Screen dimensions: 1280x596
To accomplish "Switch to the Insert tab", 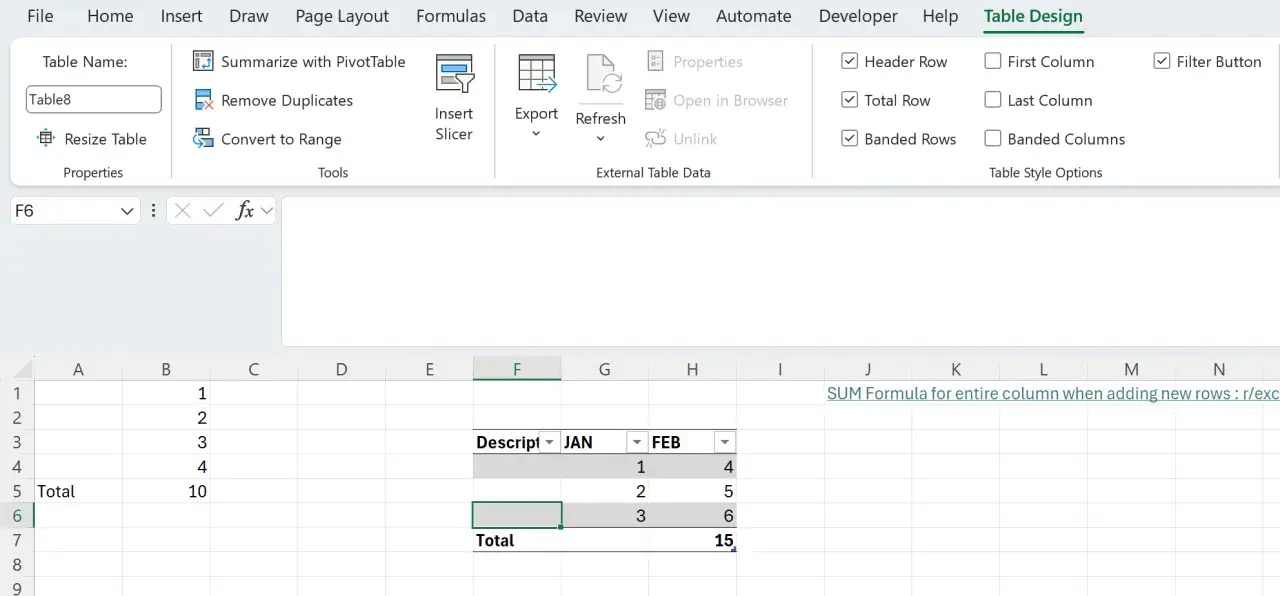I will click(x=181, y=16).
